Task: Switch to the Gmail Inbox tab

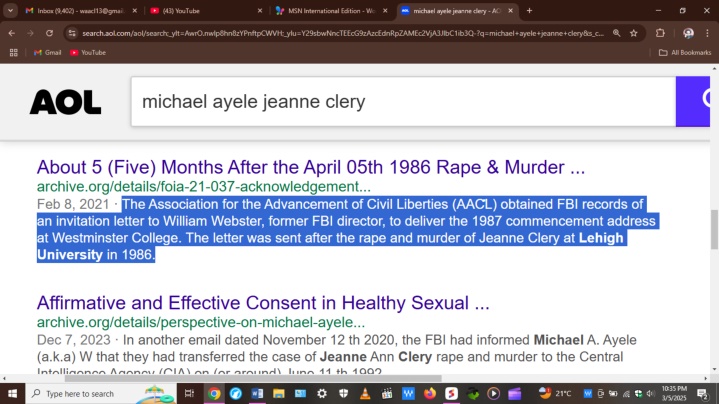Action: [x=81, y=11]
